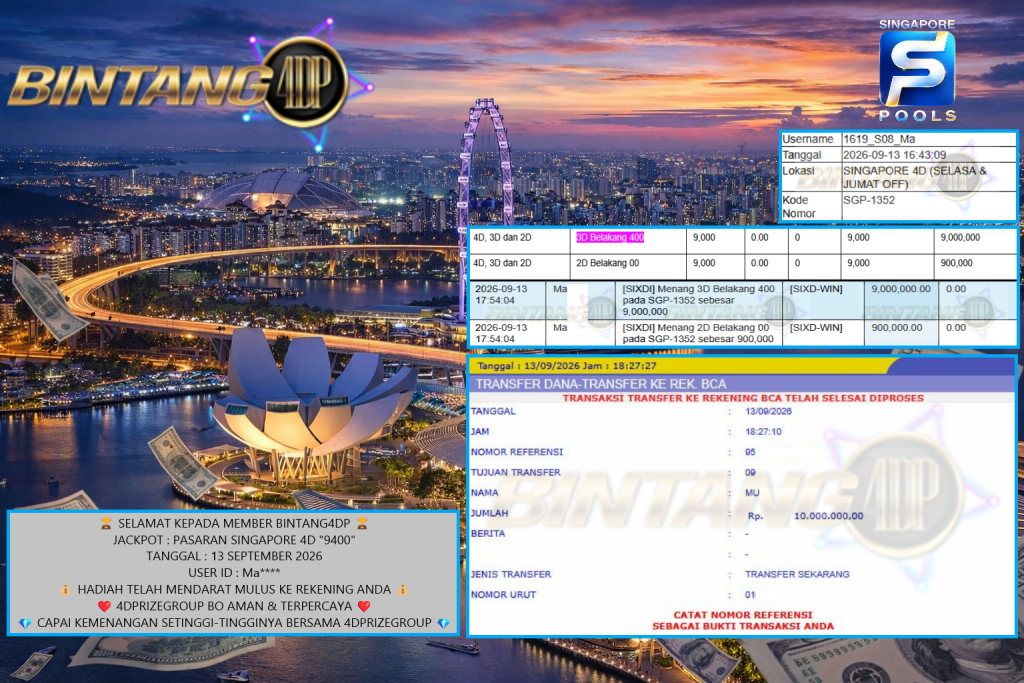Click the trophy emoji before SELAMAT KEPADA

[106, 523]
